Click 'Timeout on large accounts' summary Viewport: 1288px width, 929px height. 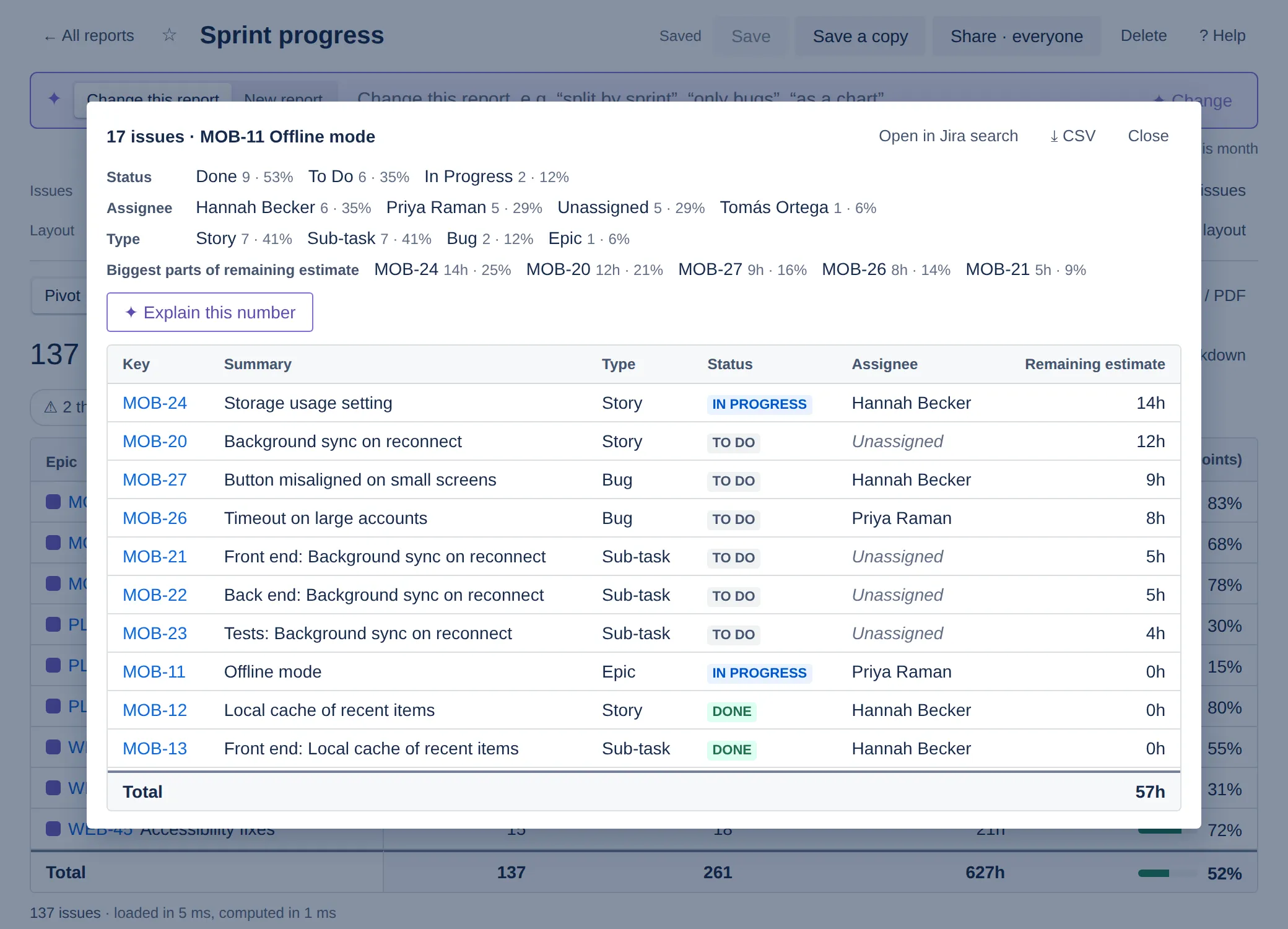click(x=326, y=518)
